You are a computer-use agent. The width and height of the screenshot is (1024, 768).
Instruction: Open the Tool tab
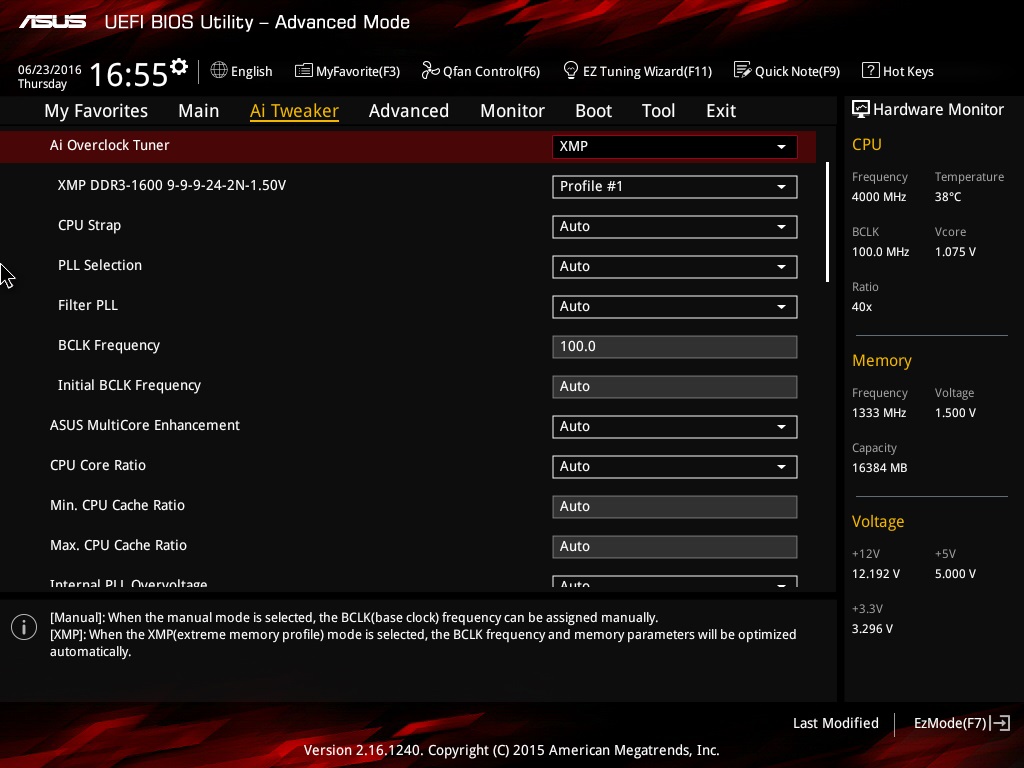658,111
